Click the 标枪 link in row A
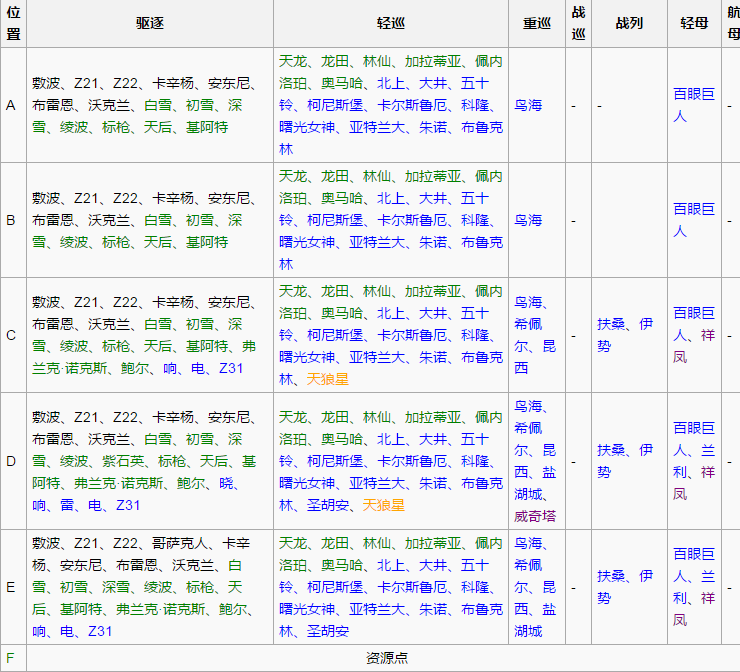The image size is (740, 672). coord(116,127)
